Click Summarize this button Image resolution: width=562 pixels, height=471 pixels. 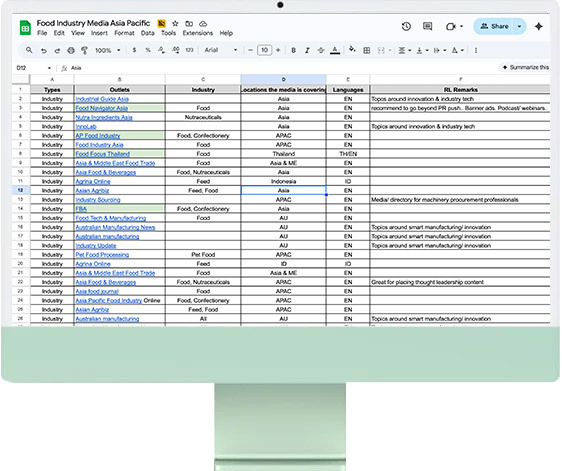point(525,67)
